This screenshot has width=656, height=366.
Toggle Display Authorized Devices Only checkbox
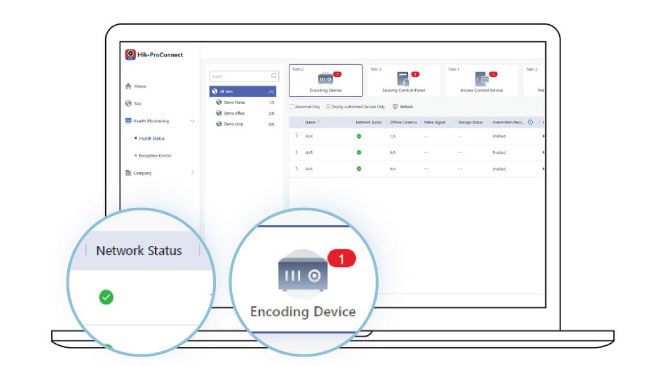point(328,107)
